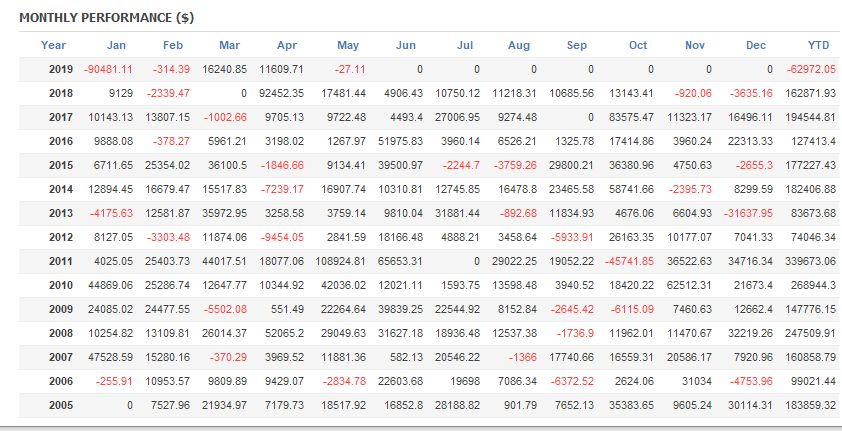This screenshot has width=842, height=431.
Task: Select the Jan column header
Action: pos(116,45)
